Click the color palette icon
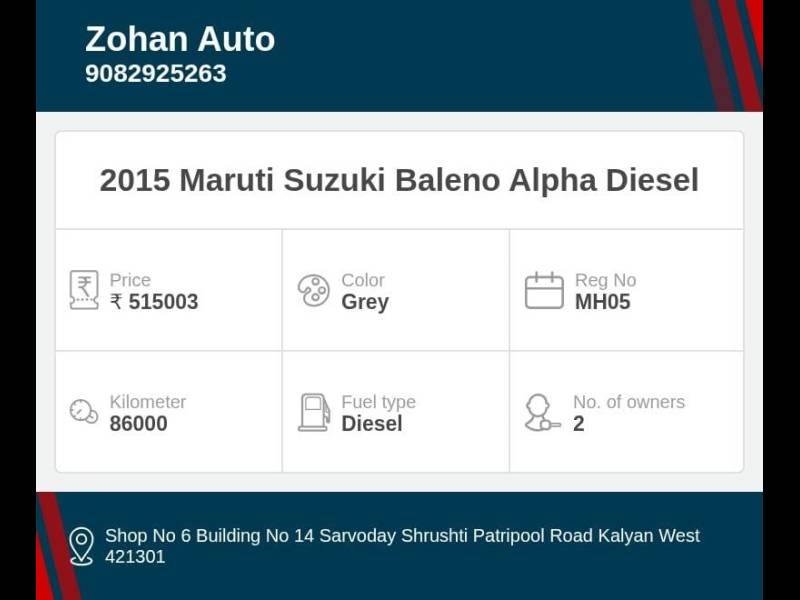 (313, 290)
